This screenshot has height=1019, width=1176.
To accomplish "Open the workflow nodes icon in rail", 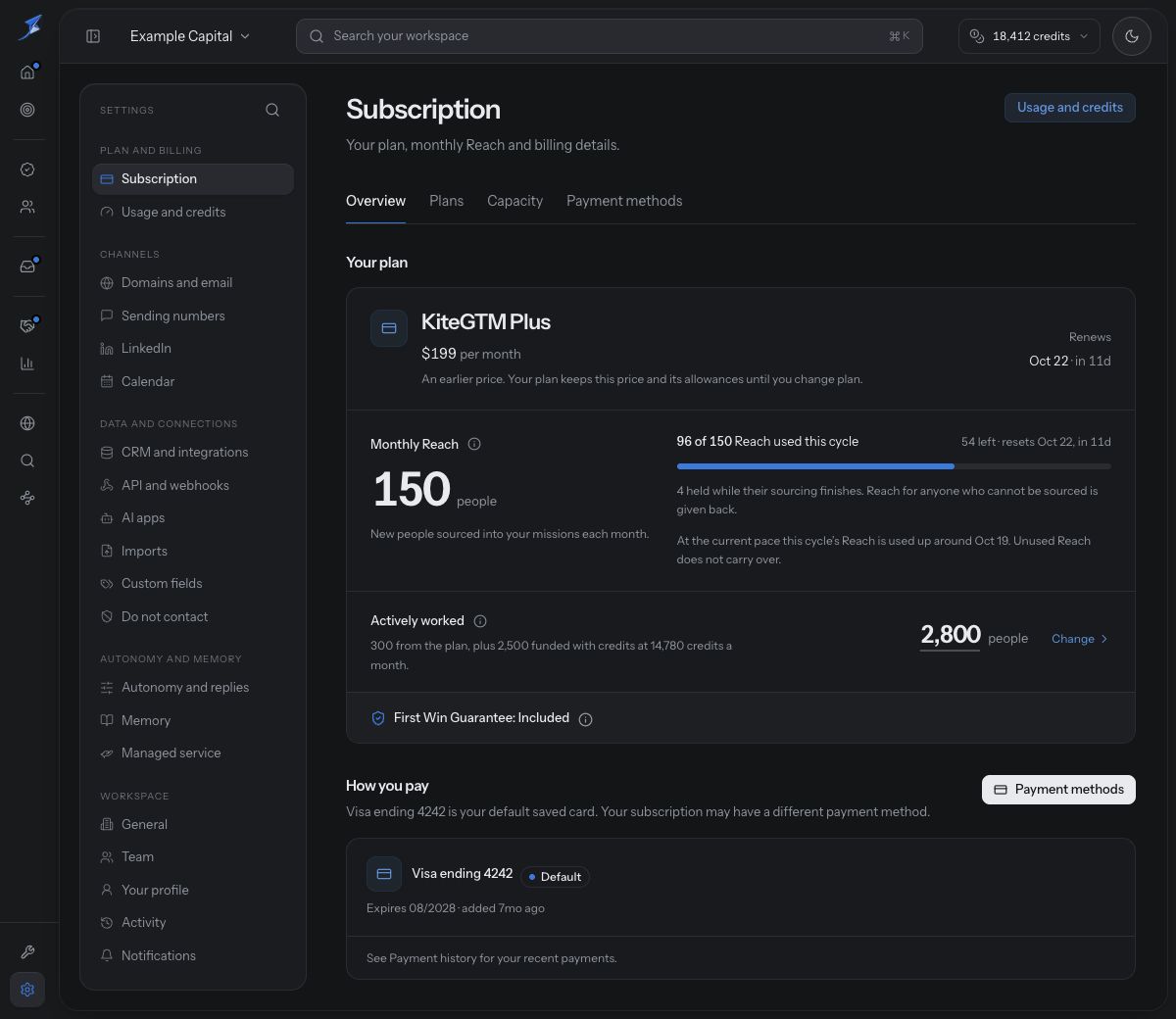I will pos(27,498).
